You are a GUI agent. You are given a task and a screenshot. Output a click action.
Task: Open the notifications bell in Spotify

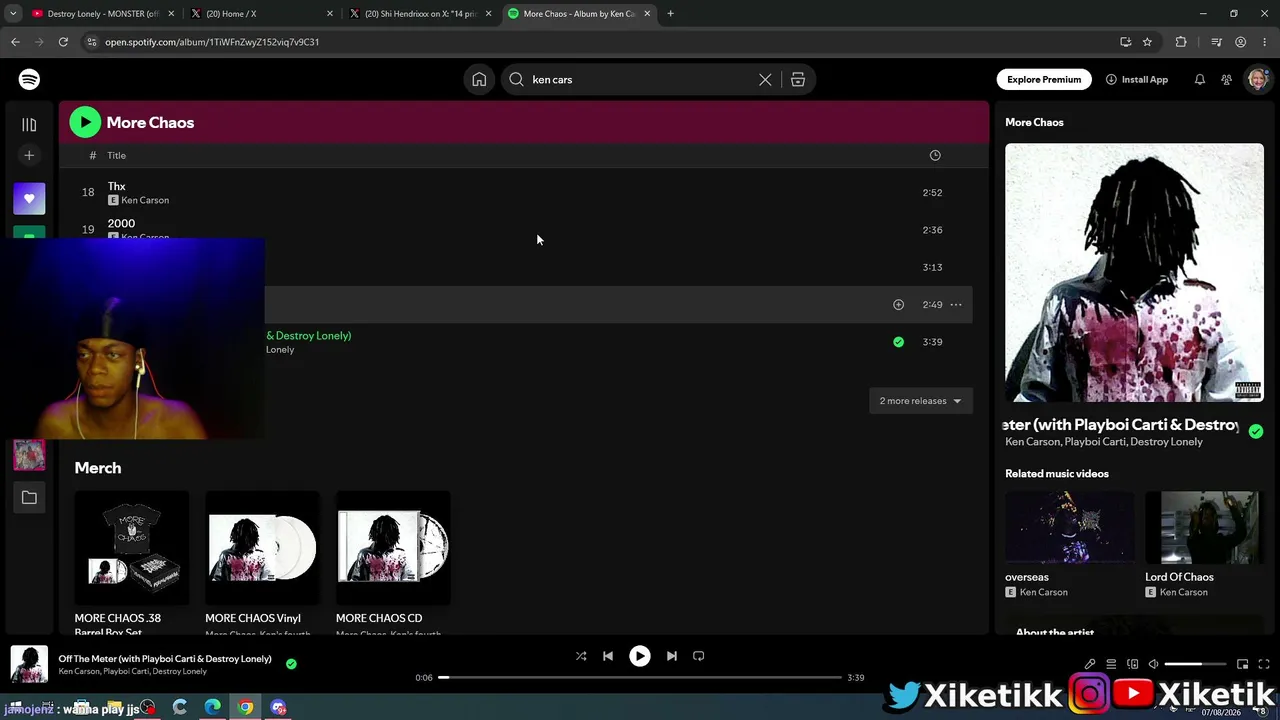coord(1199,80)
